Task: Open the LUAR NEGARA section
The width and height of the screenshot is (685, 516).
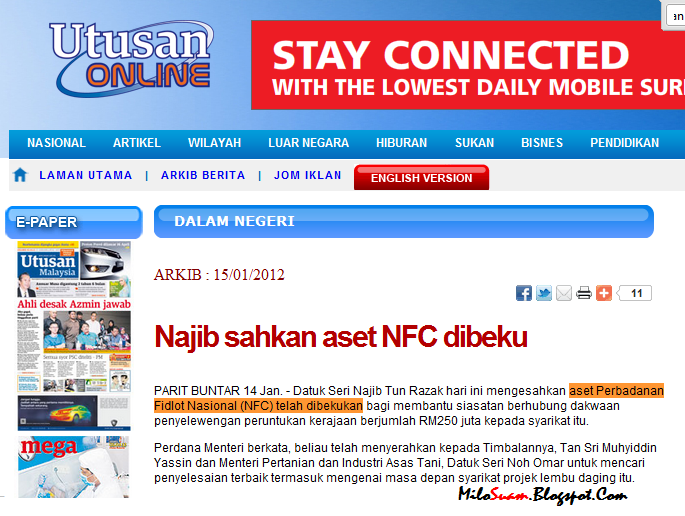Action: click(308, 143)
